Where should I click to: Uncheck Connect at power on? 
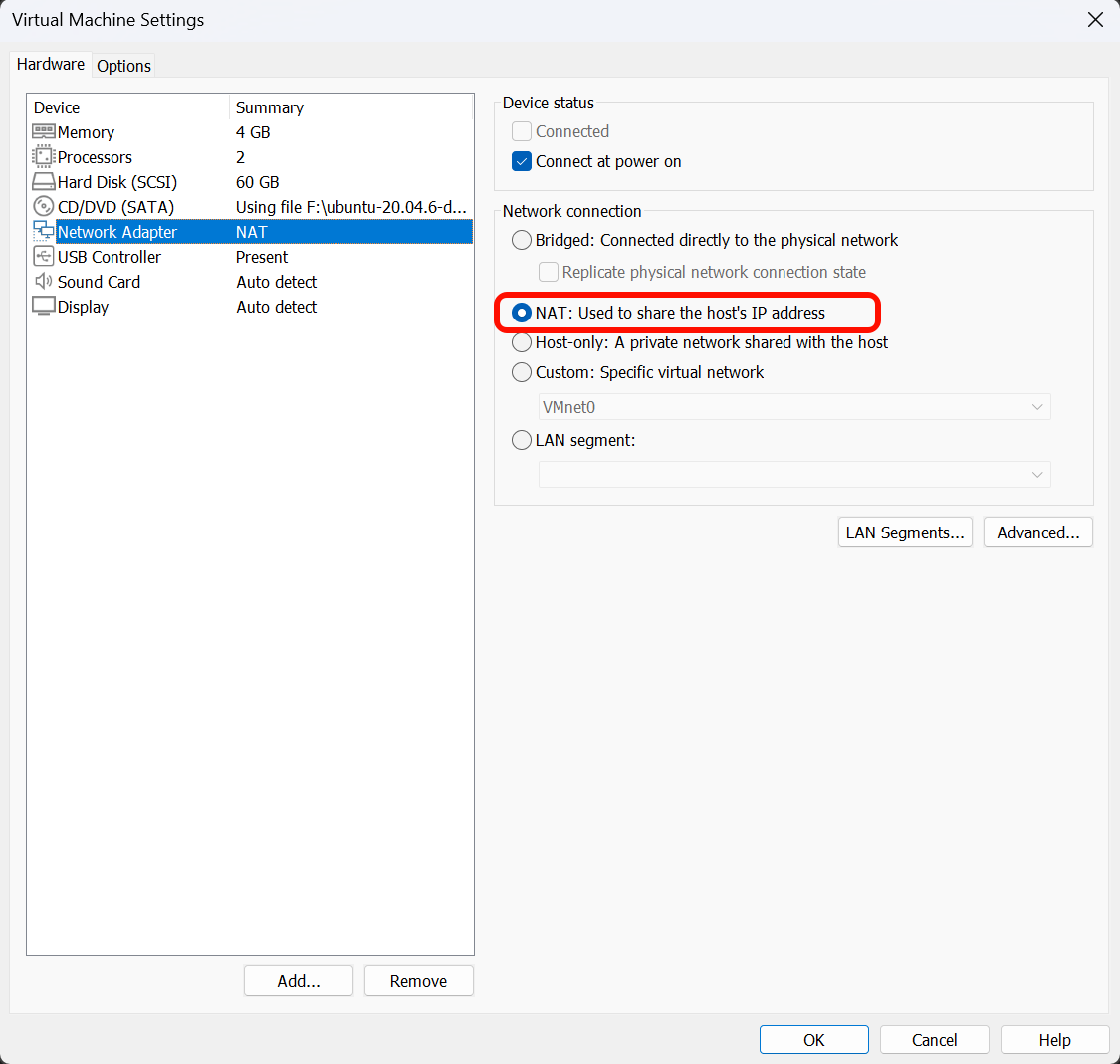pyautogui.click(x=522, y=161)
